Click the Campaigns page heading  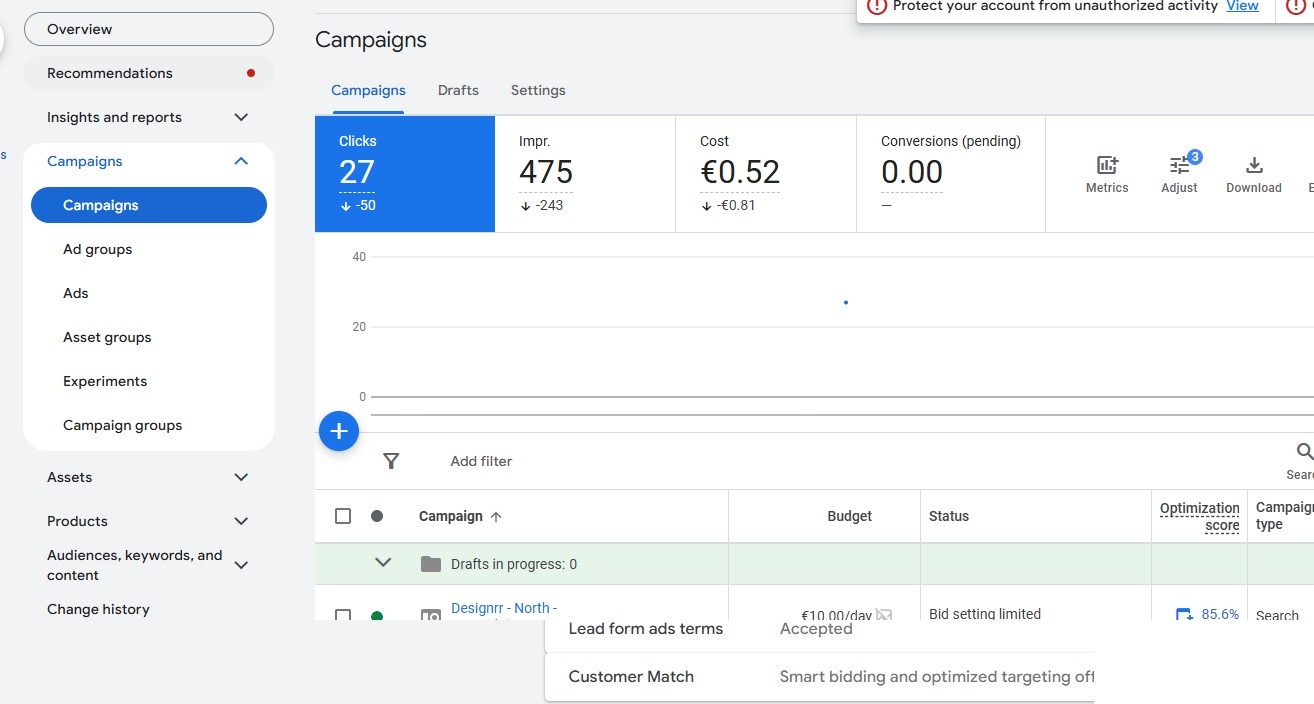point(371,40)
